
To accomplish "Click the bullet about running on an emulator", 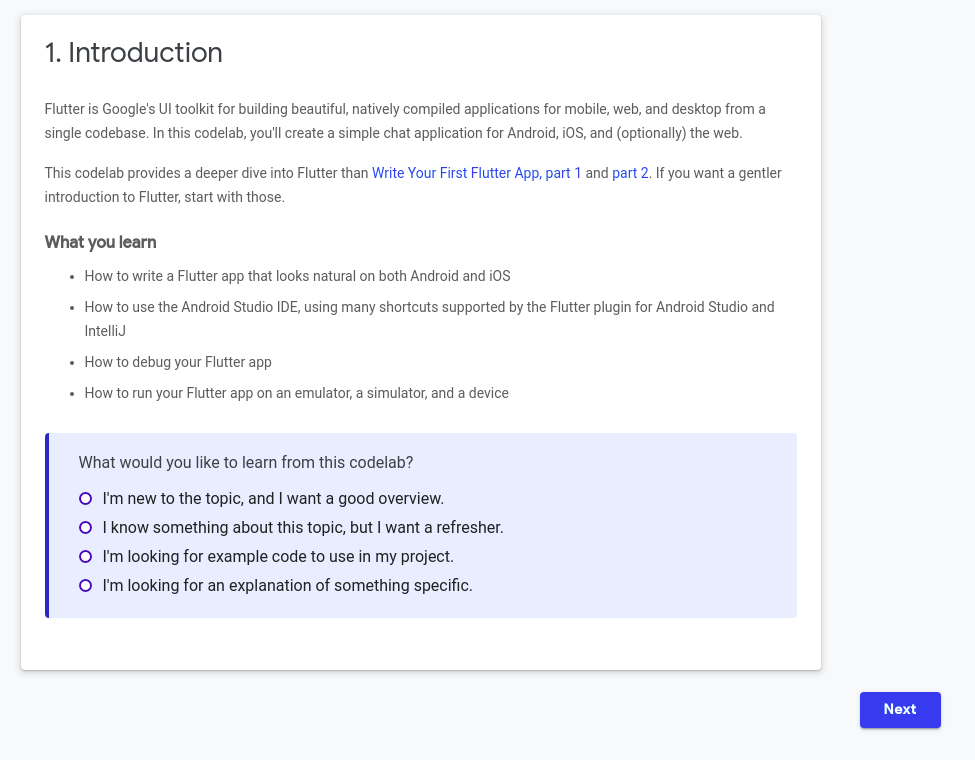I will pos(296,393).
